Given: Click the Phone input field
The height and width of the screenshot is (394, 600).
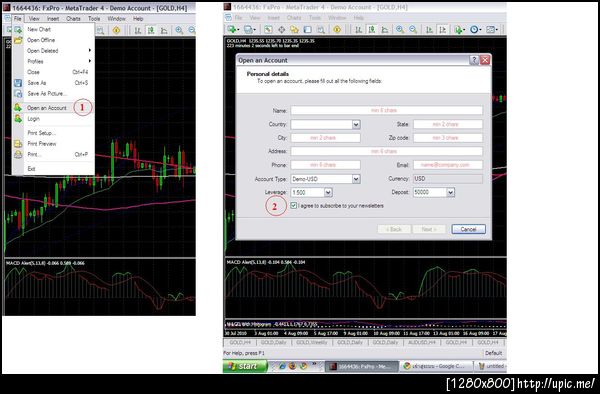Looking at the screenshot, I should 325,165.
